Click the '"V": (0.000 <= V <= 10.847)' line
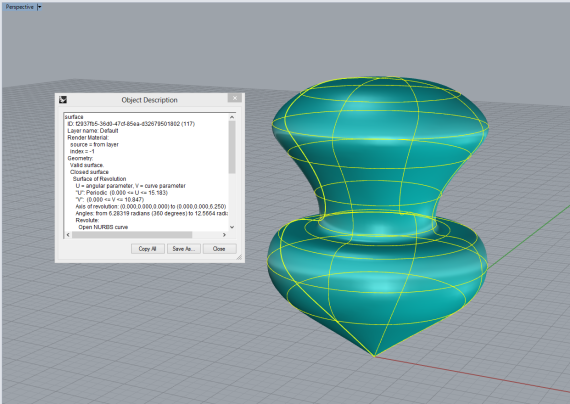This screenshot has height=404, width=570. [110, 200]
